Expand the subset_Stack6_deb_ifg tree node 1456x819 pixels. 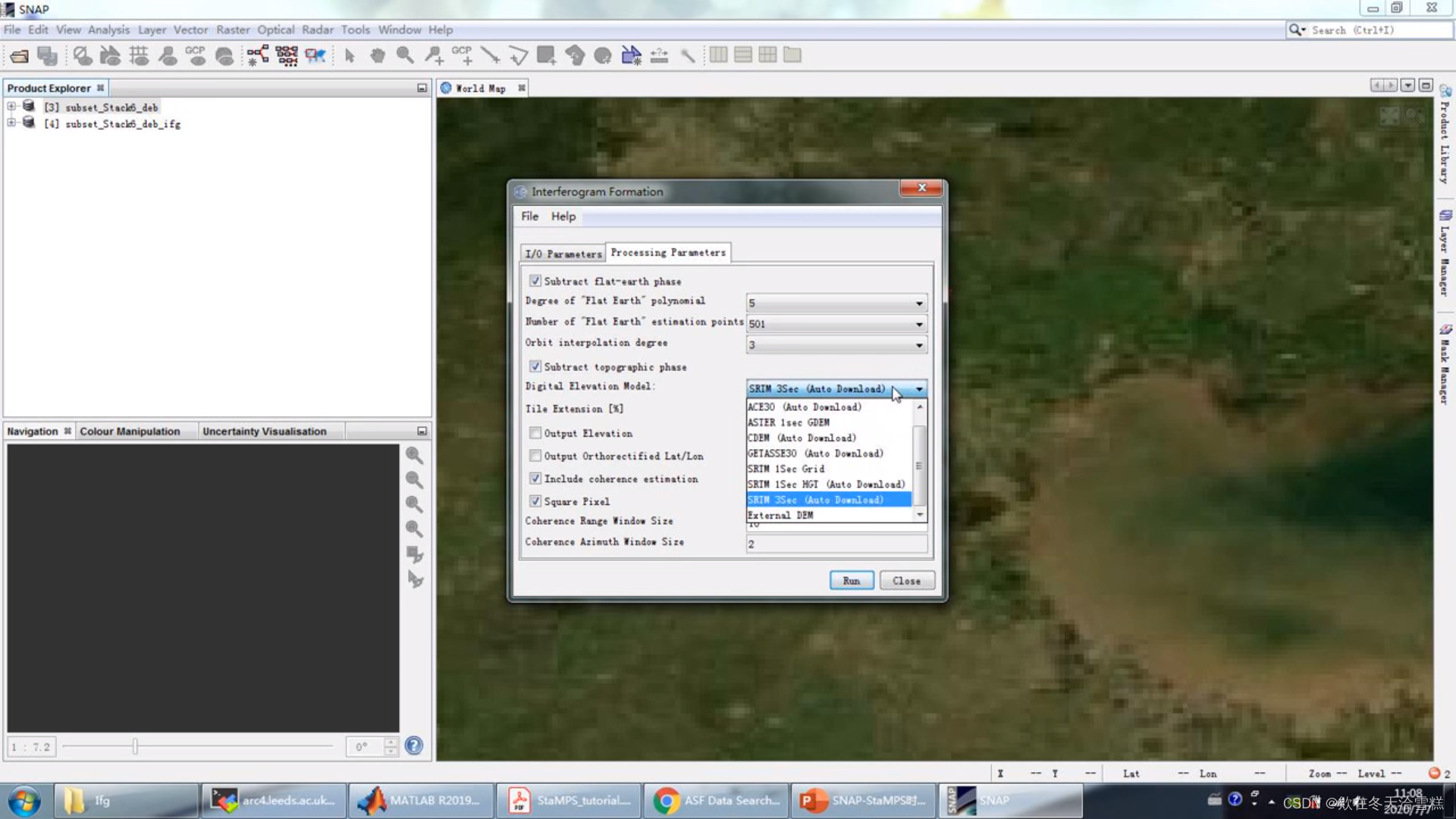coord(11,124)
